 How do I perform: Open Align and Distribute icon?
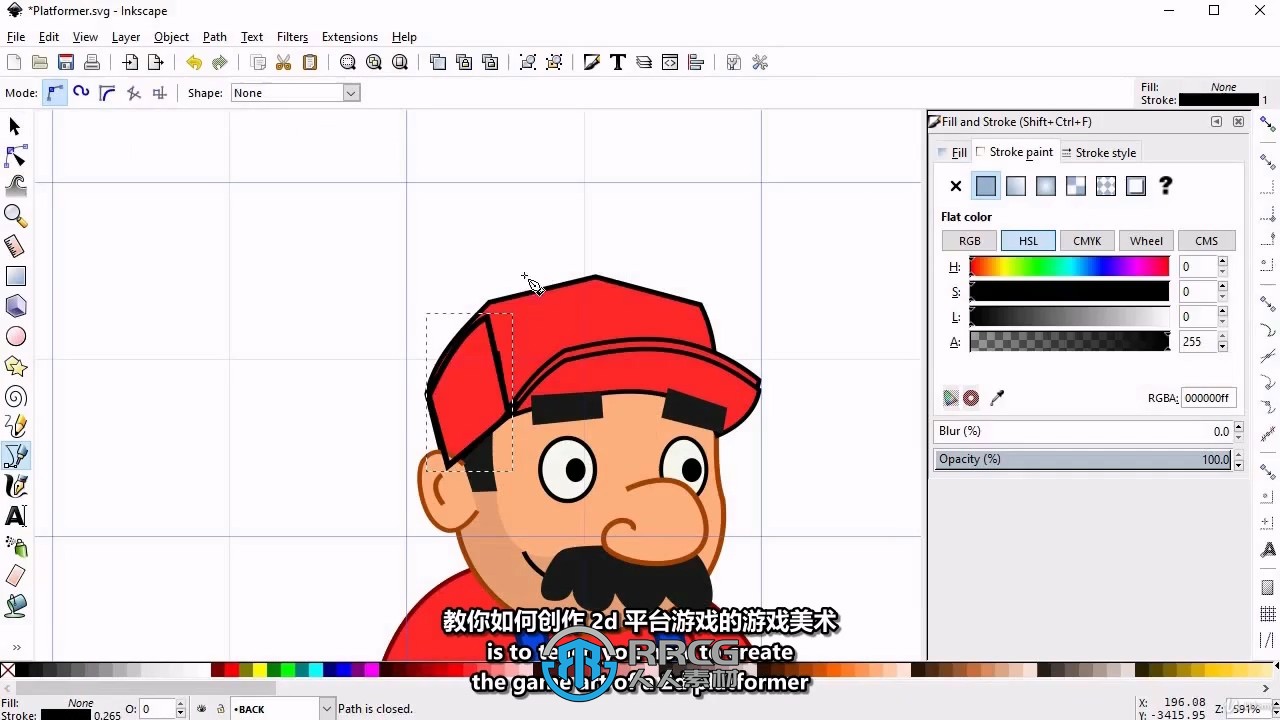coord(696,62)
